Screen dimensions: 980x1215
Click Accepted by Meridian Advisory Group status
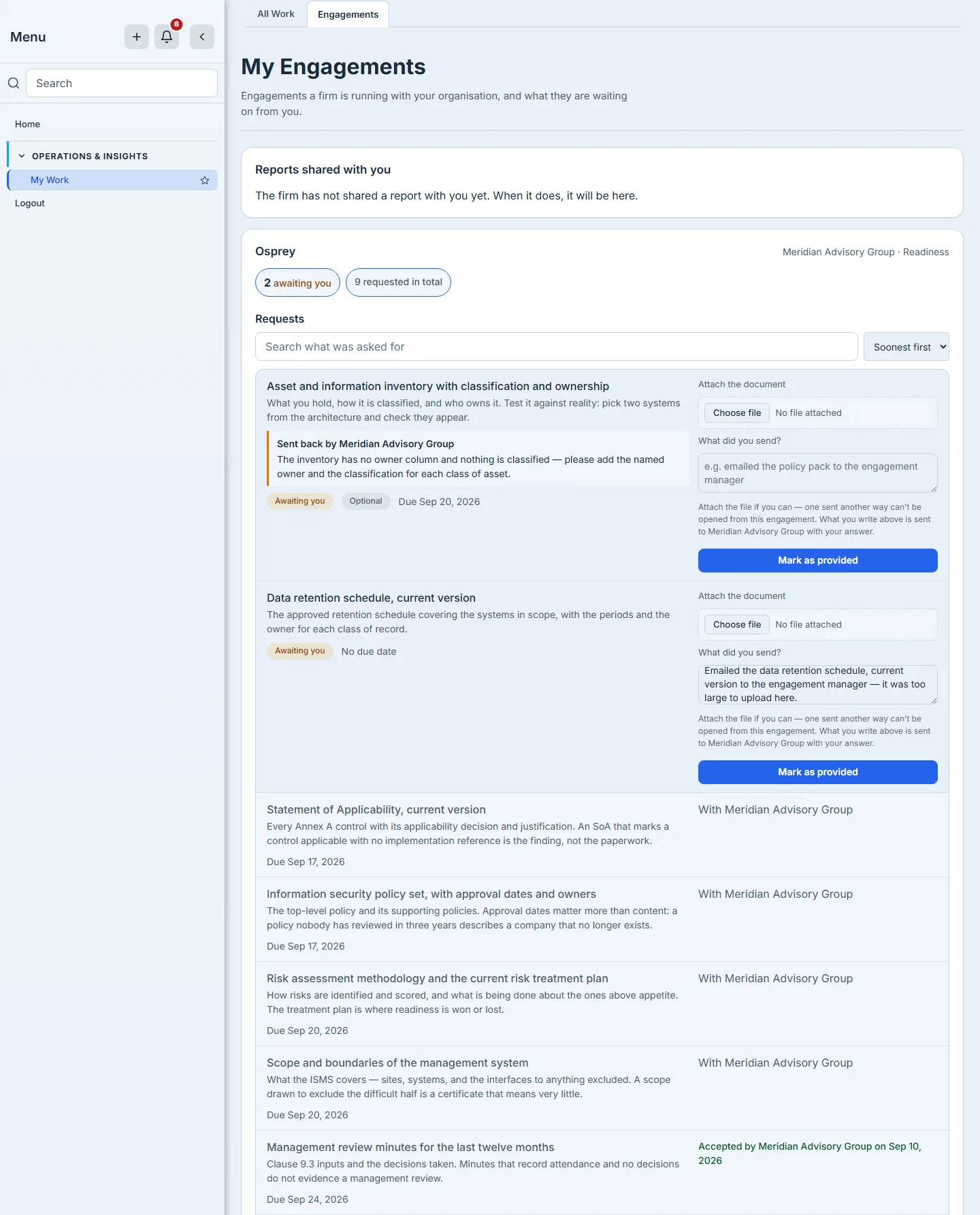point(809,1153)
